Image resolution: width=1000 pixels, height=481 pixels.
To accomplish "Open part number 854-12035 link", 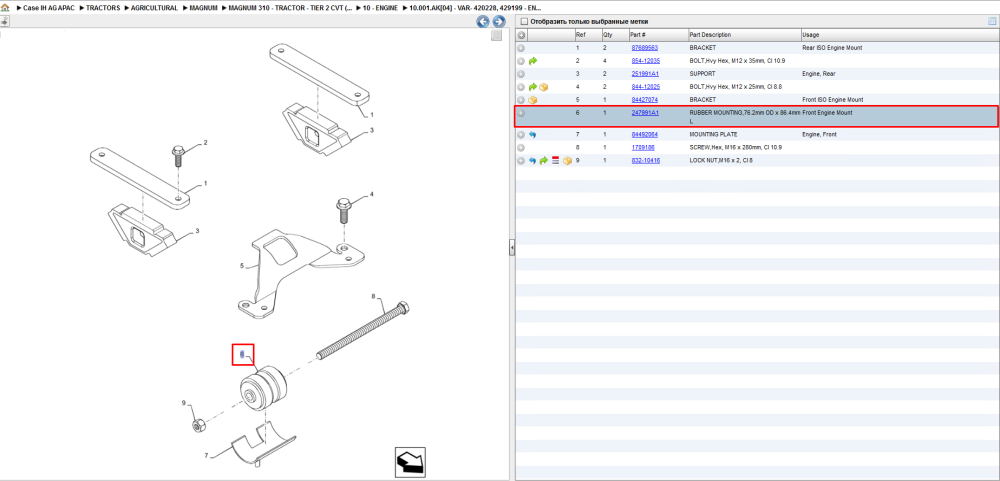I will pos(645,61).
